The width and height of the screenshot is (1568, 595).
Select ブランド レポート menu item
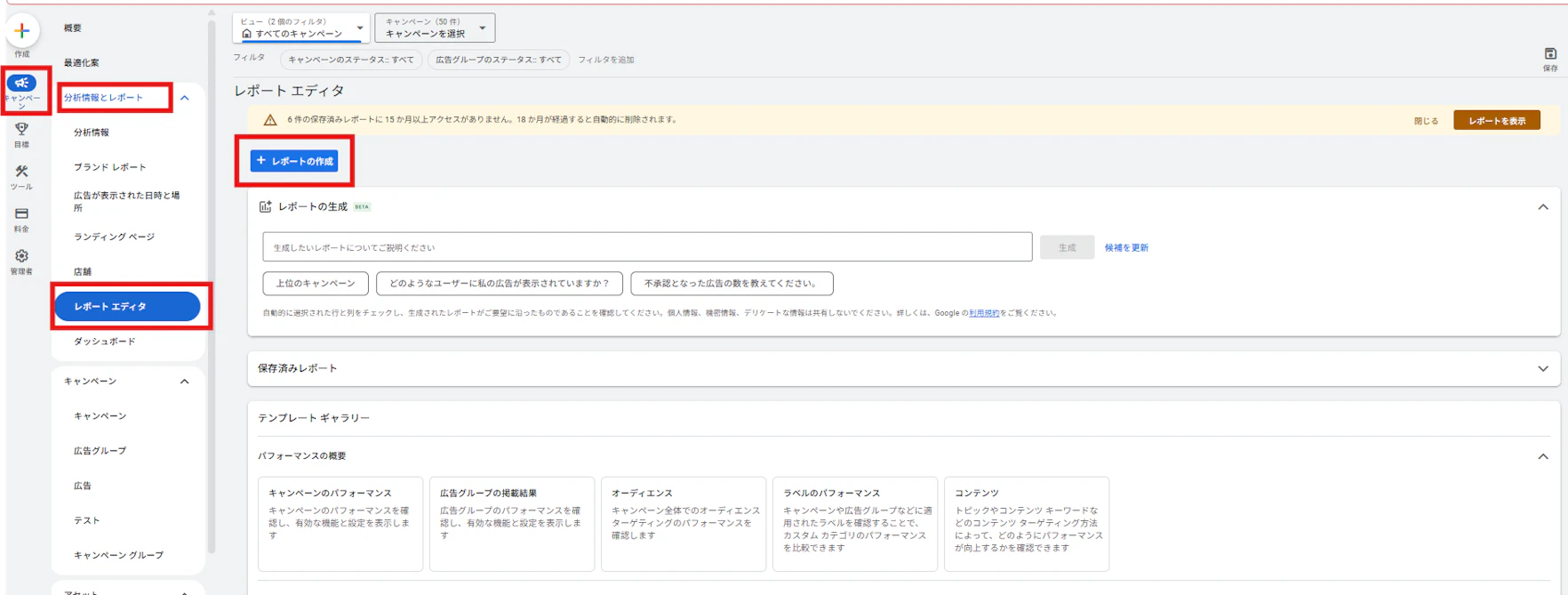pos(110,167)
